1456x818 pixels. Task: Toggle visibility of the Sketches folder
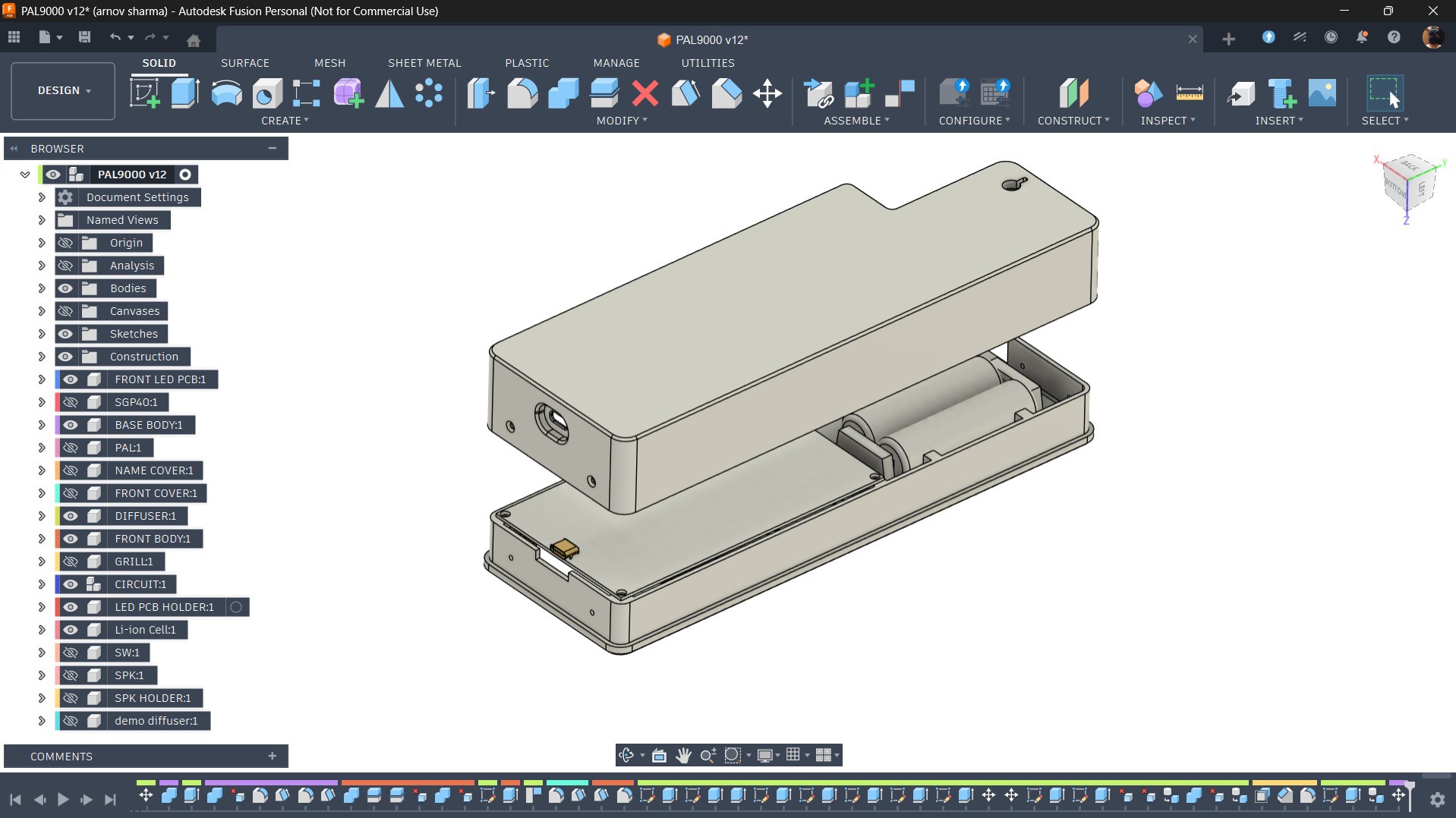[66, 334]
